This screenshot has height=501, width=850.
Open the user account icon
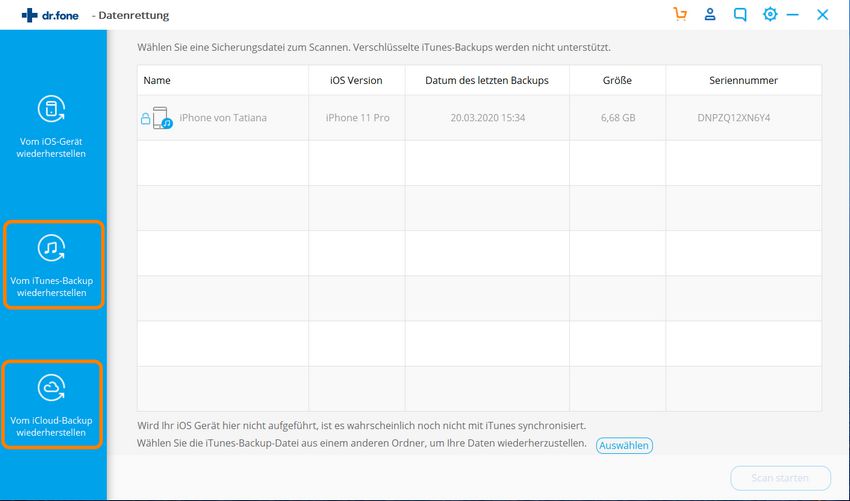[x=710, y=15]
